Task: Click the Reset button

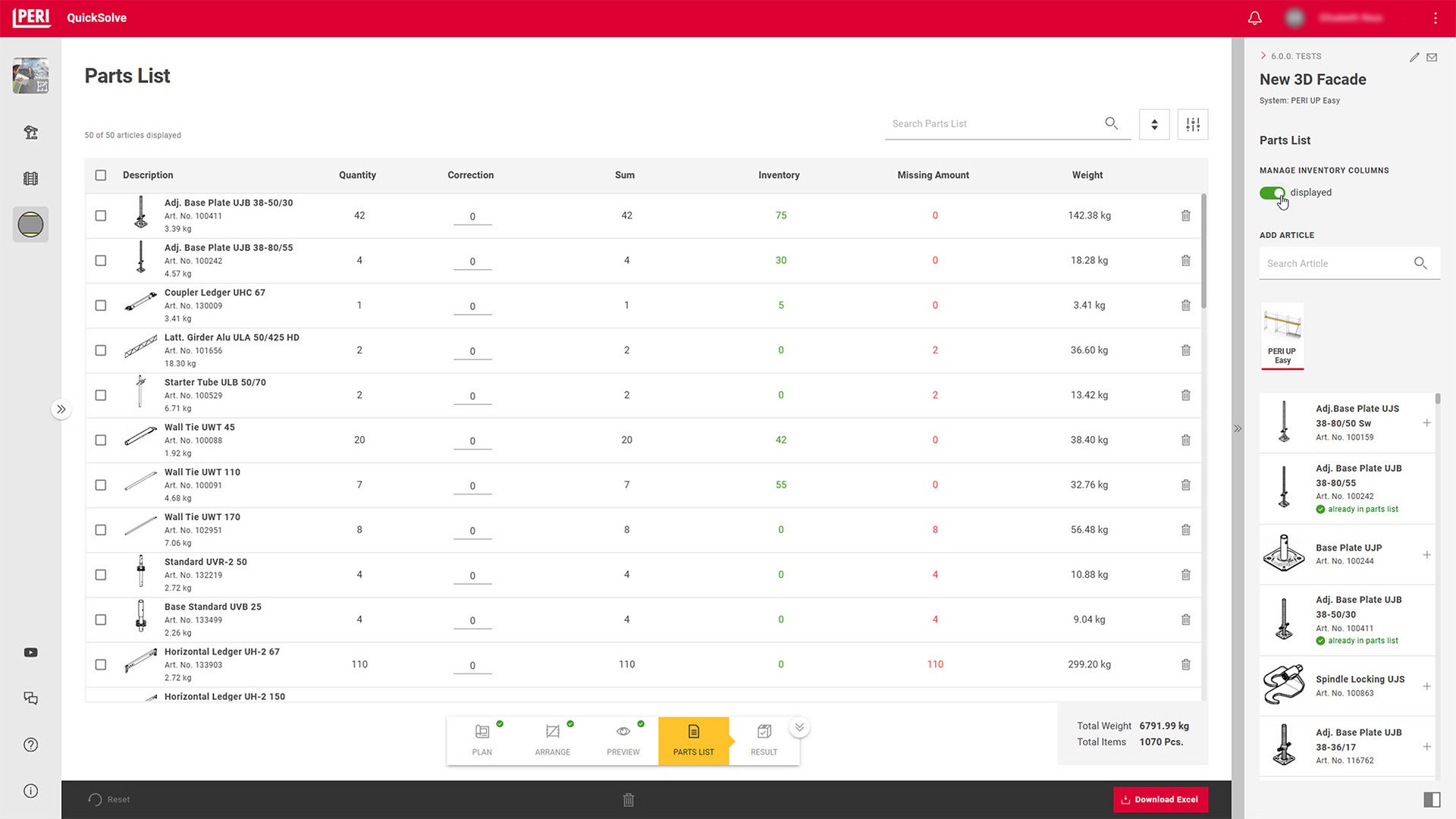Action: pyautogui.click(x=109, y=799)
